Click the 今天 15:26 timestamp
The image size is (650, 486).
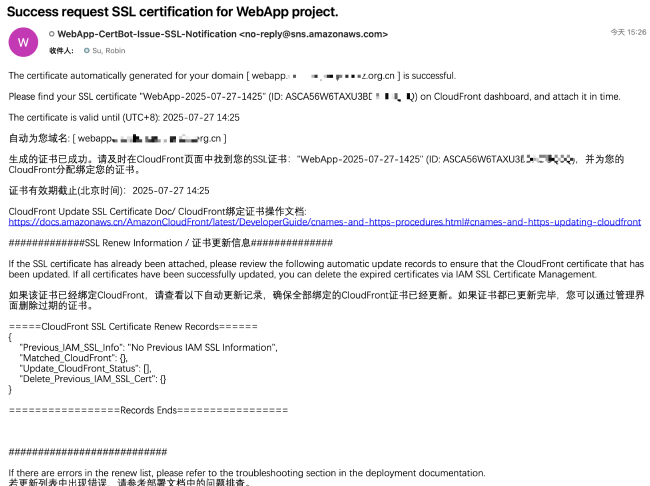[x=627, y=33]
